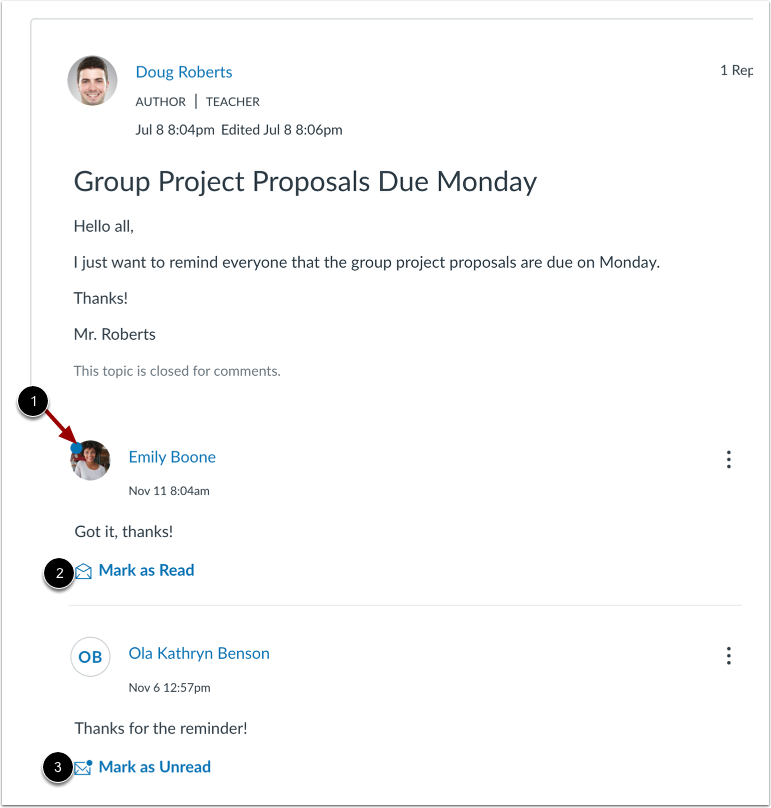Toggle Ola's reply back to unread
The width and height of the screenshot is (771, 808).
[x=154, y=766]
